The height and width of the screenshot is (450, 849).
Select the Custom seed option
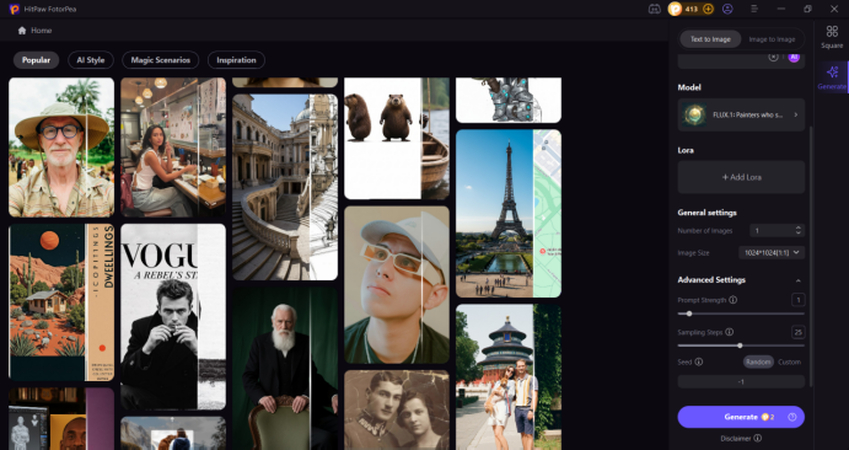789,362
